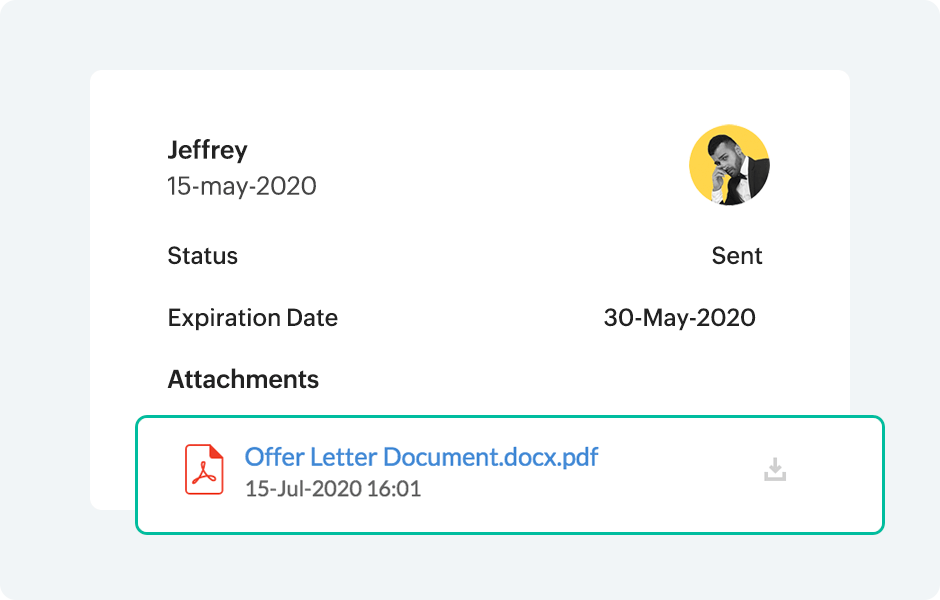Click the Expiration Date label

pos(252,318)
